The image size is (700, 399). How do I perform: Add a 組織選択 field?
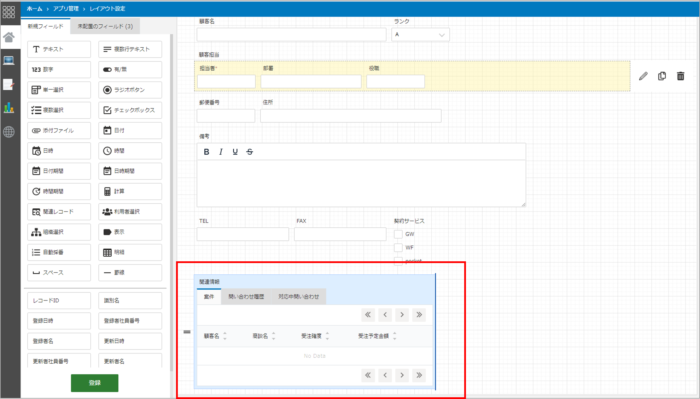coord(59,232)
